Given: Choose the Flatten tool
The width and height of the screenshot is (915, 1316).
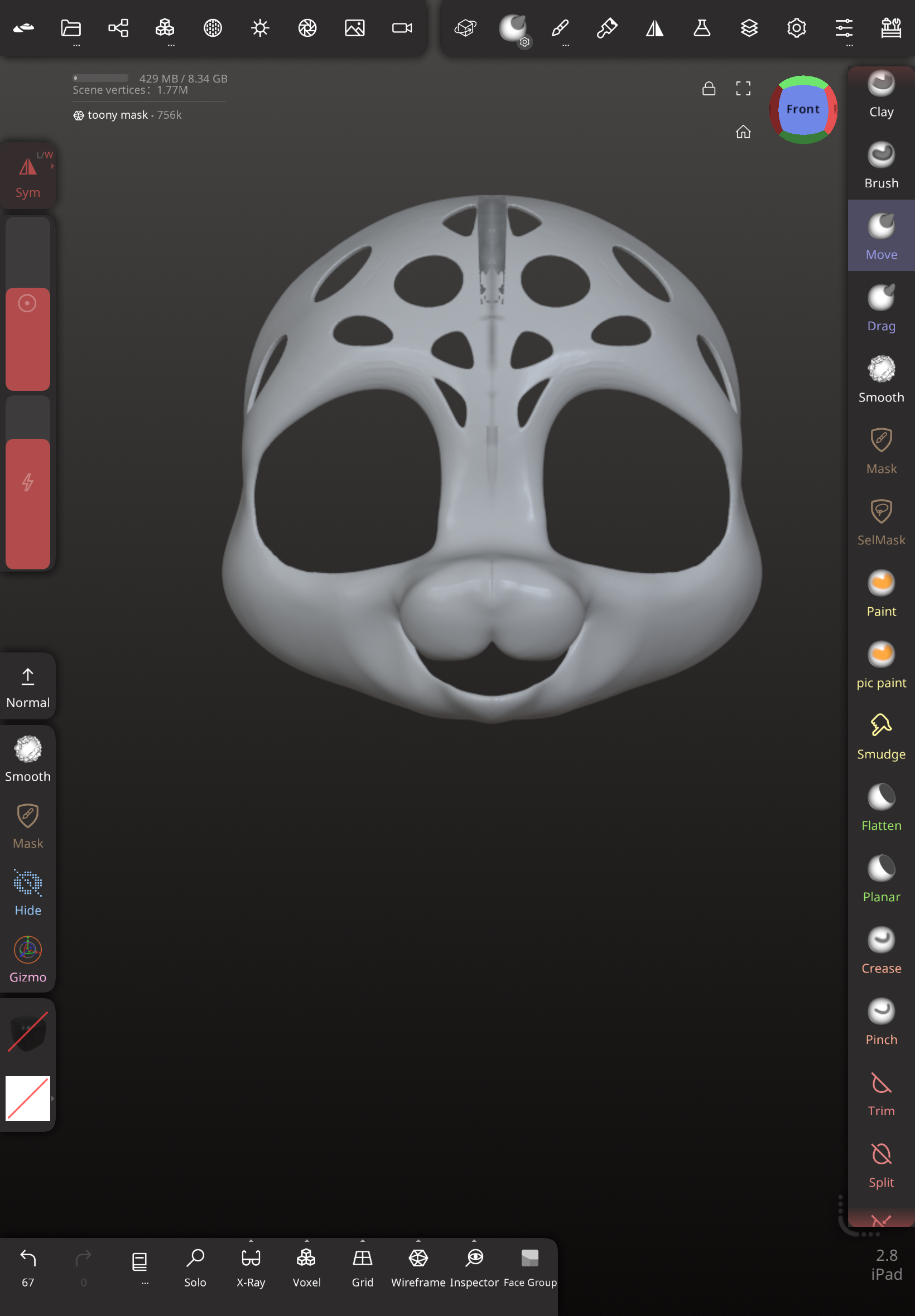Looking at the screenshot, I should click(880, 808).
